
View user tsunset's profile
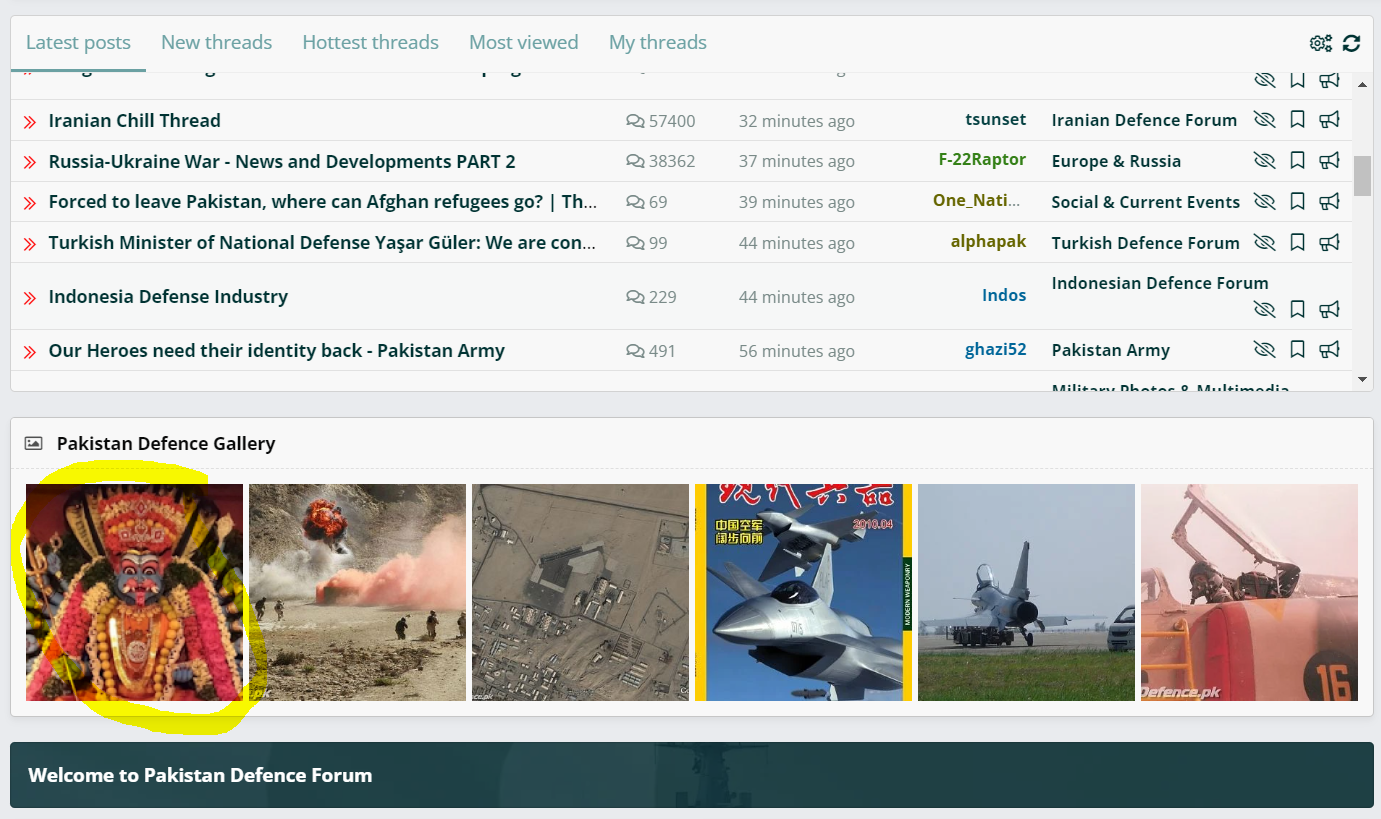996,119
